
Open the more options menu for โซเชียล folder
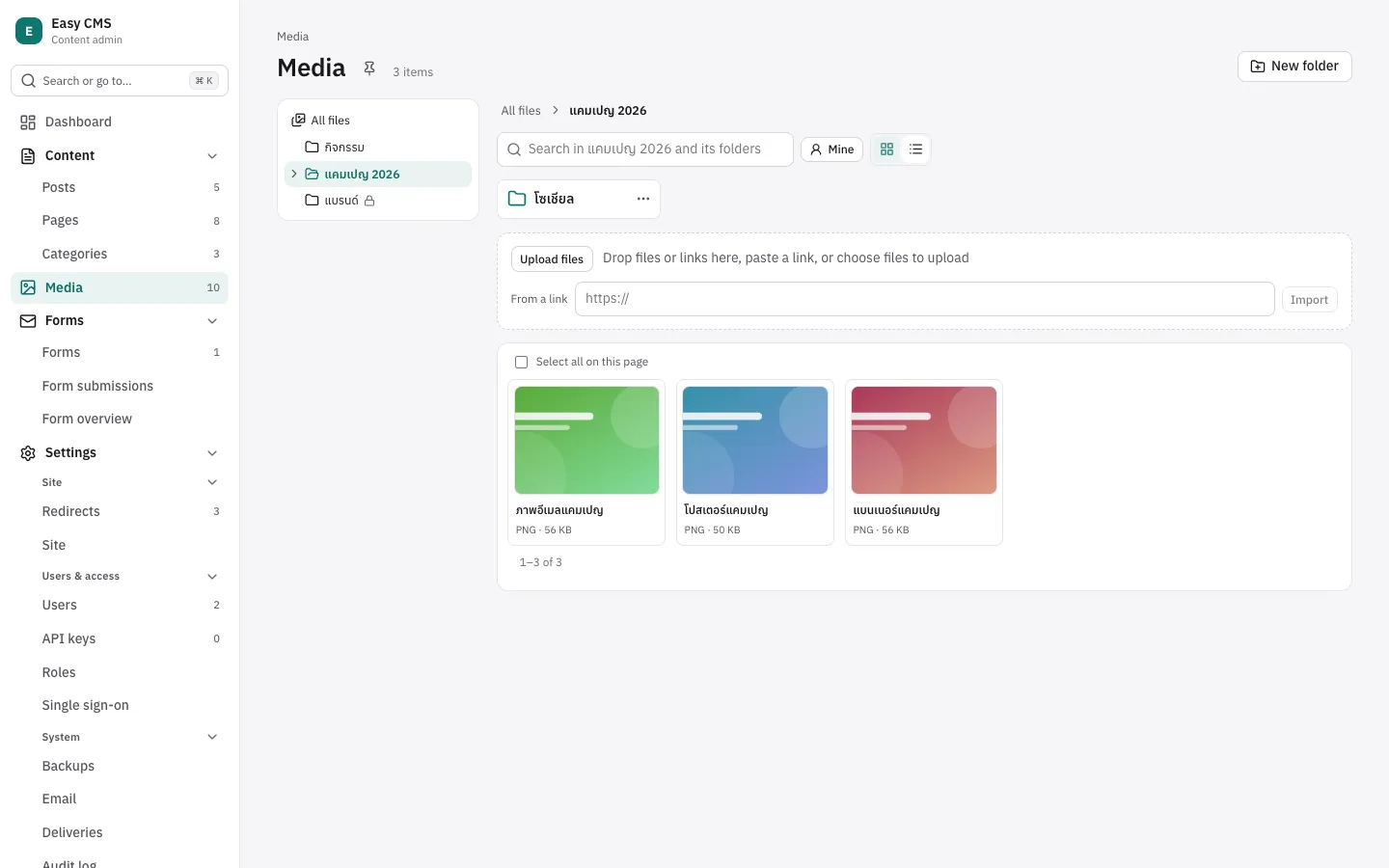[x=643, y=199]
